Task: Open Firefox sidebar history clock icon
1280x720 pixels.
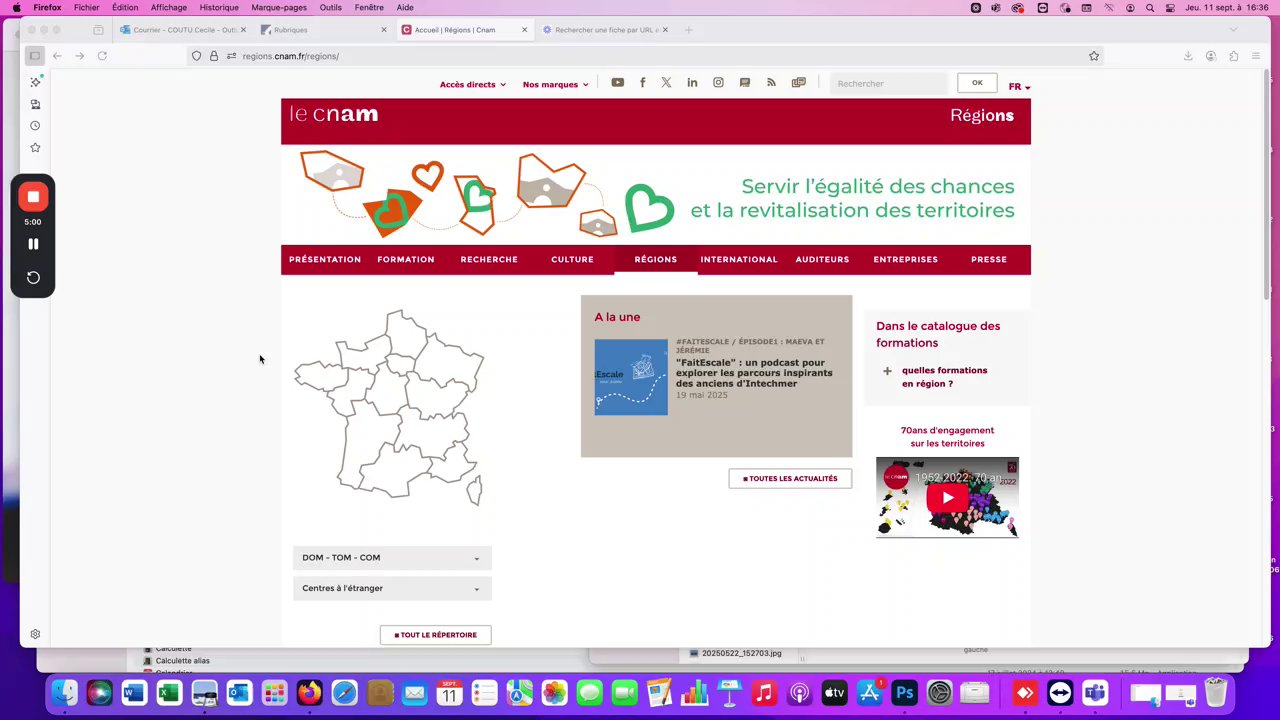Action: (x=35, y=126)
